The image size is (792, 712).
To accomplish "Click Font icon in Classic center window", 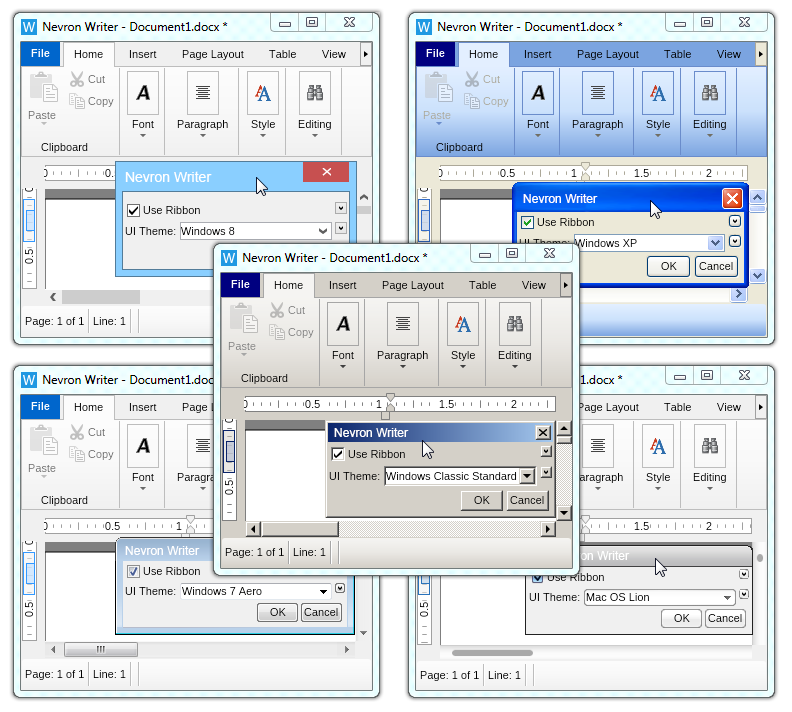I will pyautogui.click(x=343, y=324).
